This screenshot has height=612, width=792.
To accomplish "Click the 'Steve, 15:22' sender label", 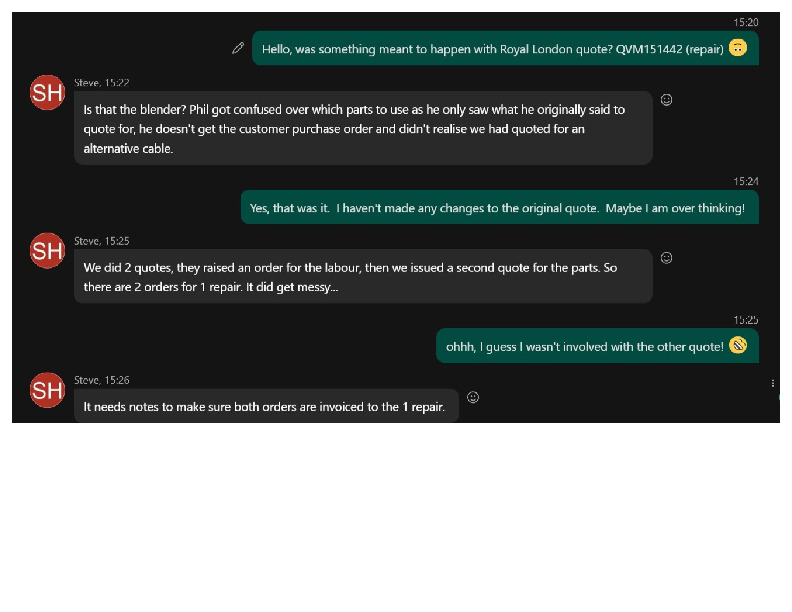I will point(102,83).
